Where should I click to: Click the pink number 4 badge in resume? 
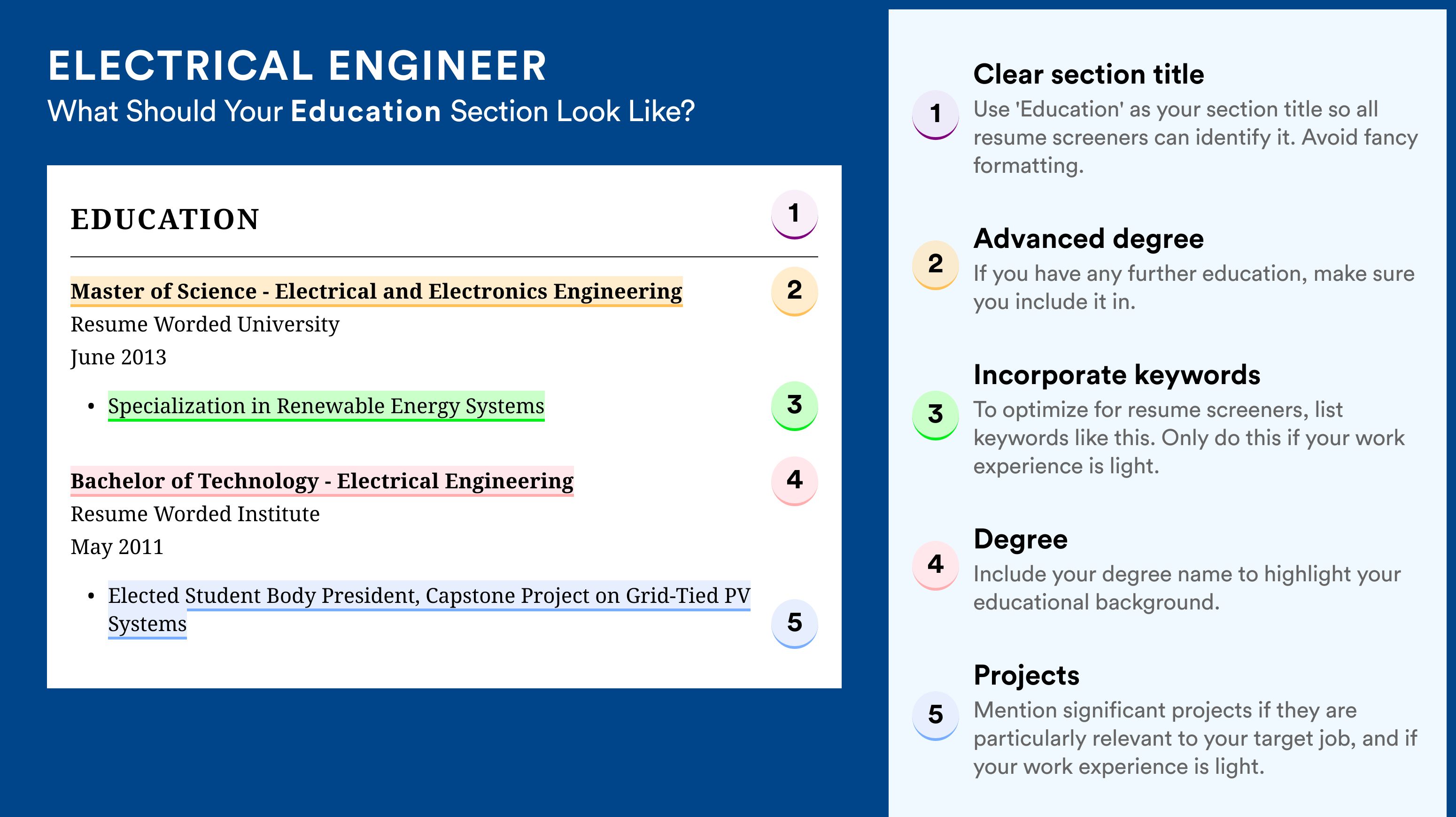coord(794,481)
